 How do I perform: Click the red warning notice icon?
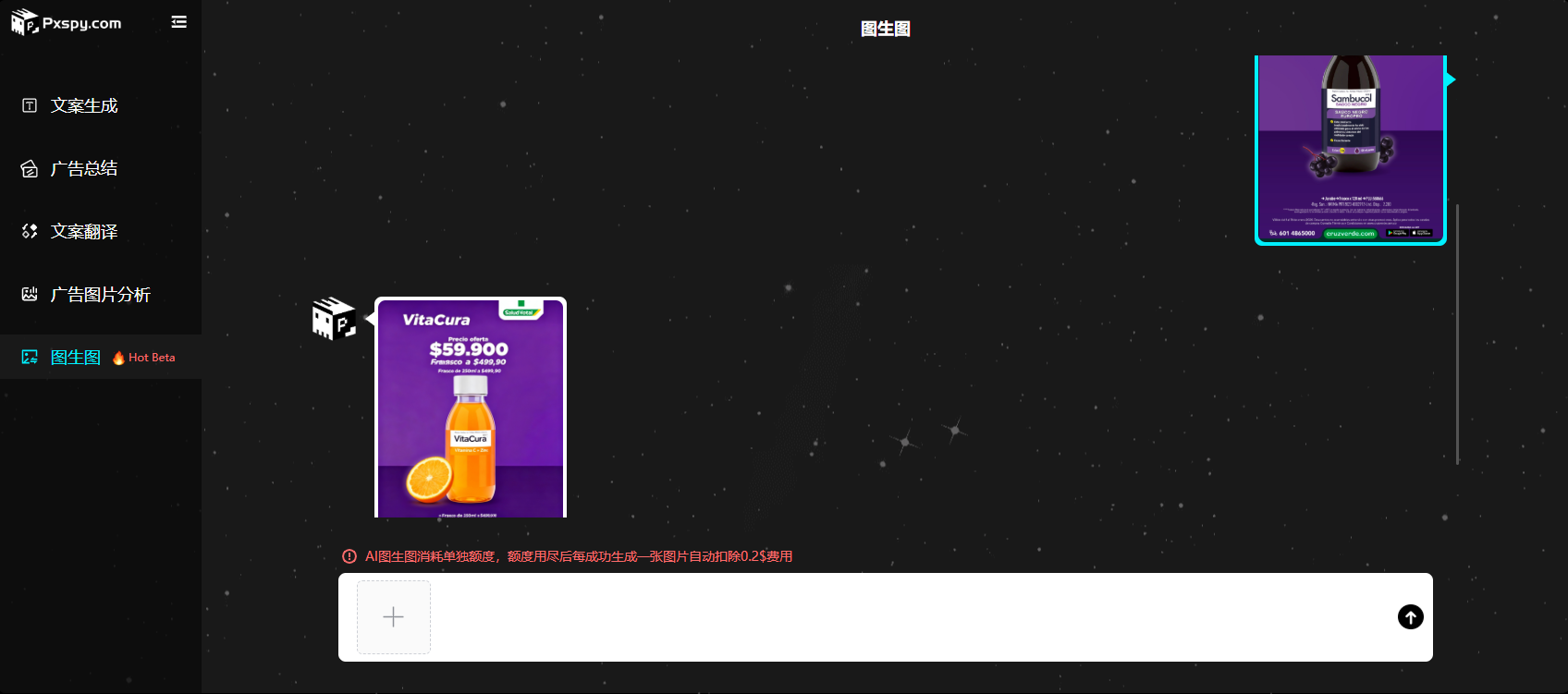(x=349, y=556)
